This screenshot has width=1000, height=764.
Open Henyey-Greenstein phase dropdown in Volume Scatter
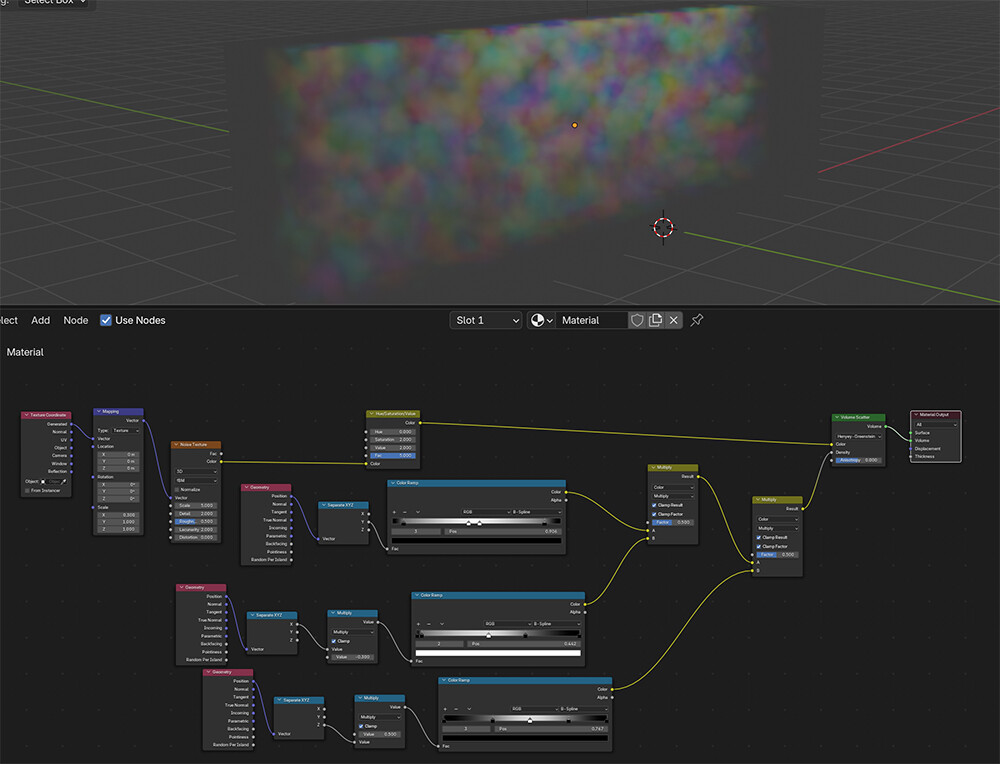tap(858, 436)
